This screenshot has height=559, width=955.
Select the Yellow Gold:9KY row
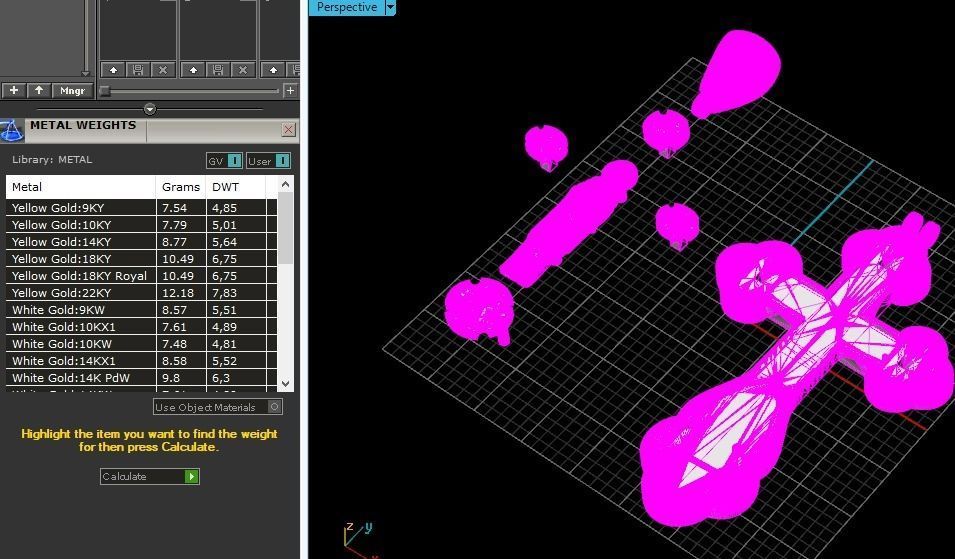[x=141, y=208]
